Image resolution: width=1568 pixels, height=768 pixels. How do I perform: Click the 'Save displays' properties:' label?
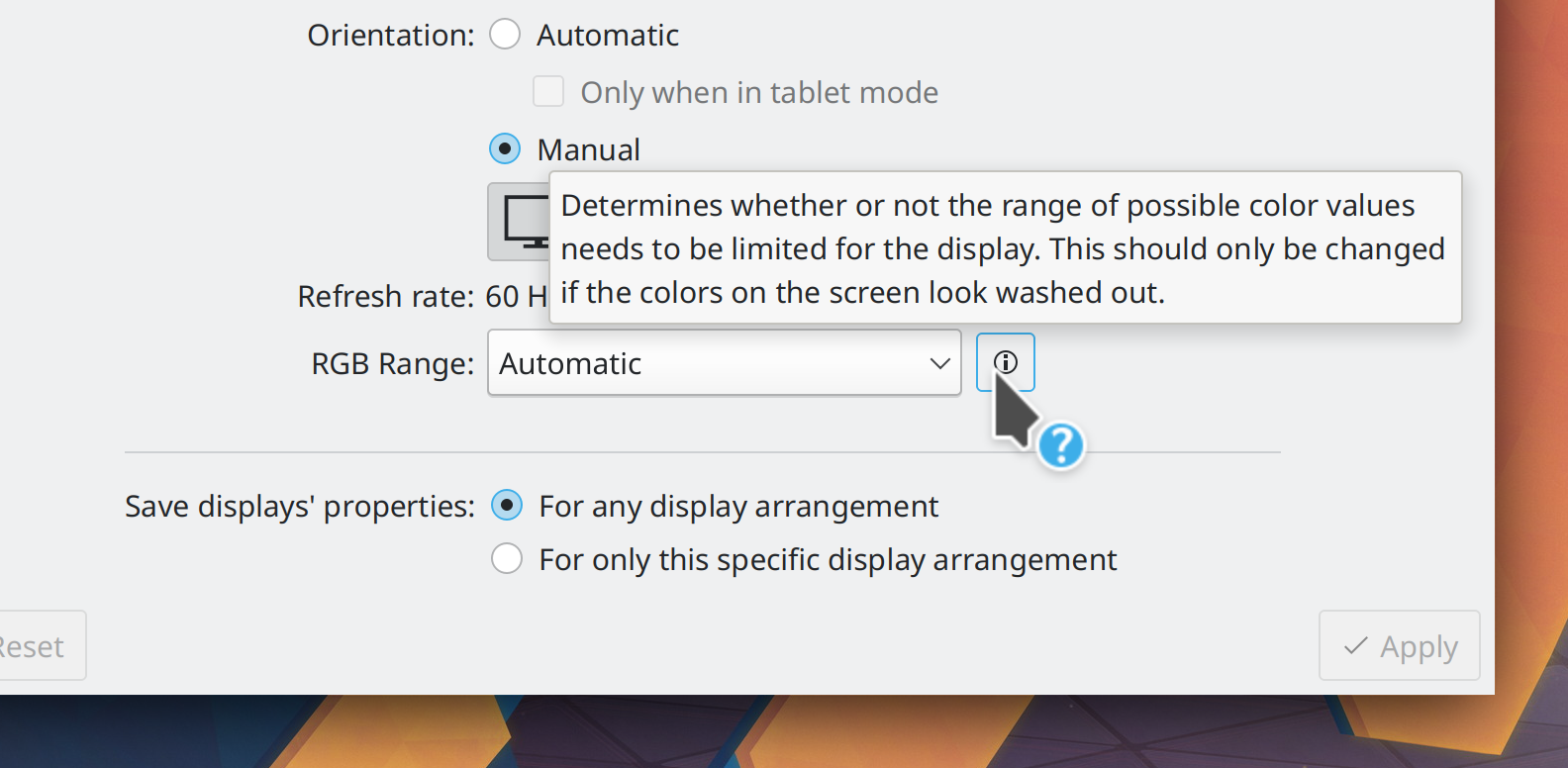299,507
